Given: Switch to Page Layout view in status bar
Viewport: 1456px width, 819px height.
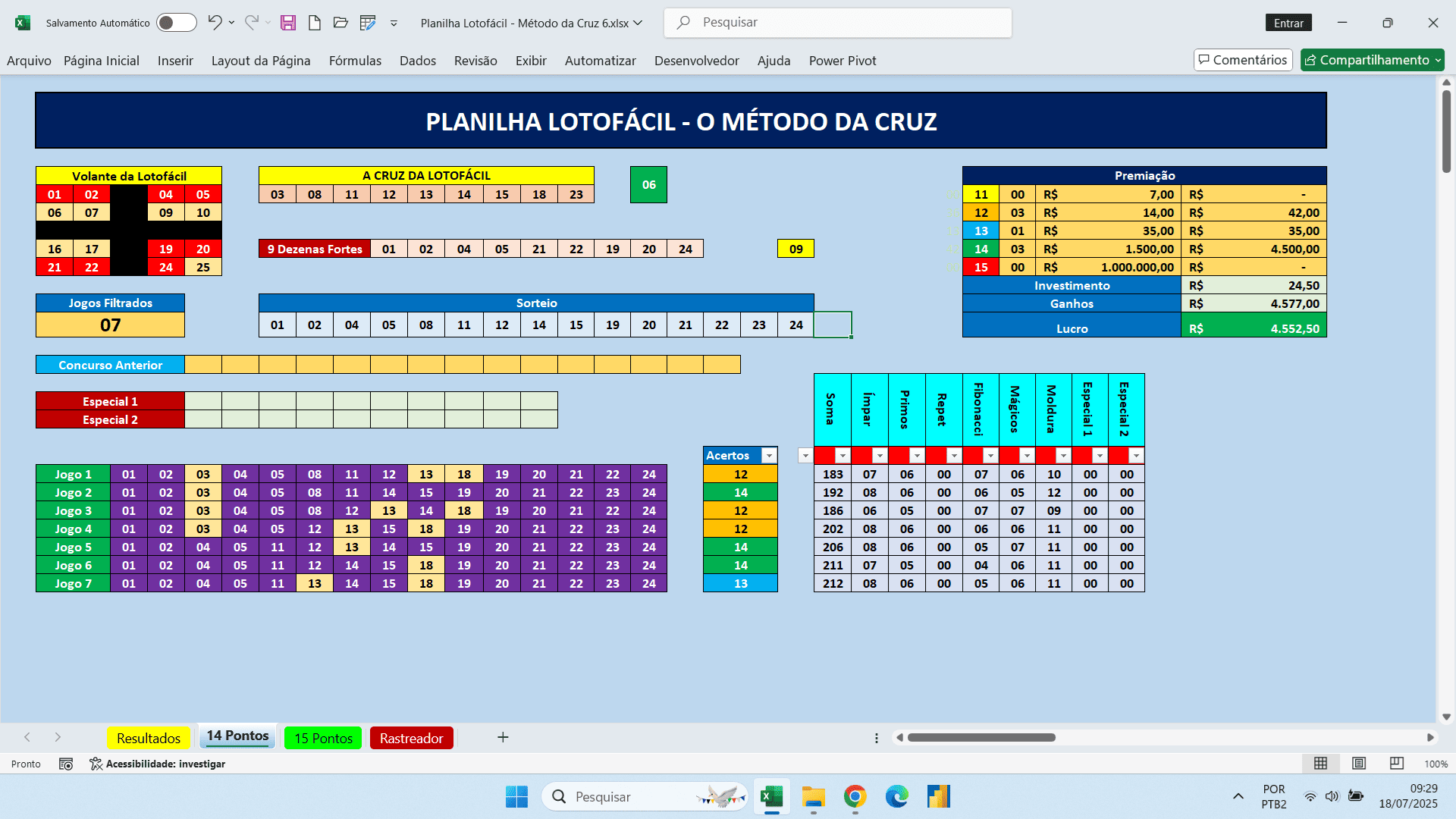Looking at the screenshot, I should 1359,764.
